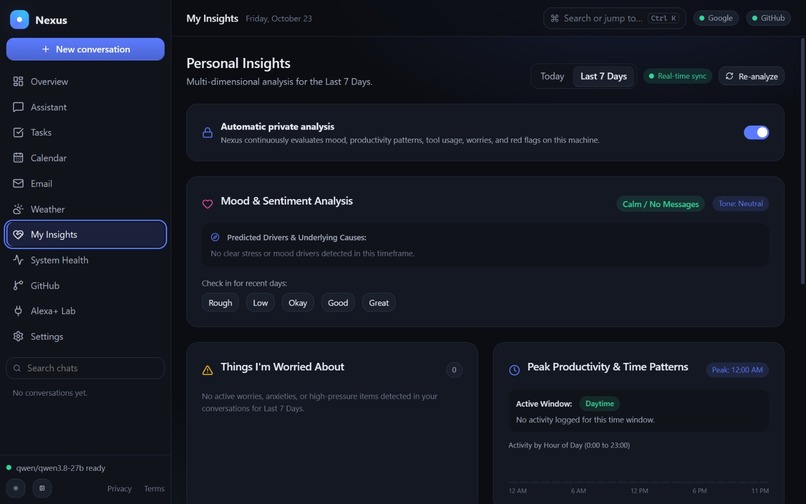806x504 pixels.
Task: Click the GitHub branch icon in sidebar
Action: tap(18, 285)
